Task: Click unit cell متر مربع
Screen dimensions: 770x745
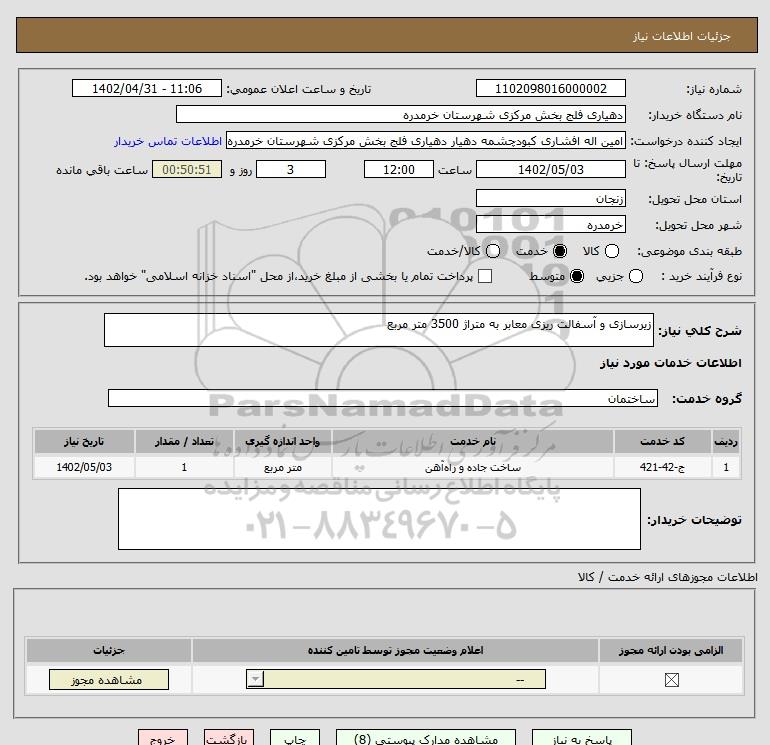Action: [x=282, y=467]
